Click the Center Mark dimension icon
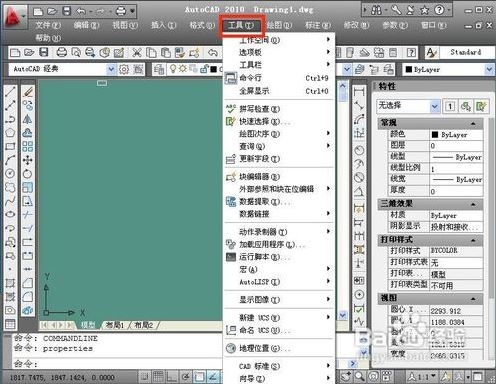Screen dimensions: 496x384 [359, 295]
